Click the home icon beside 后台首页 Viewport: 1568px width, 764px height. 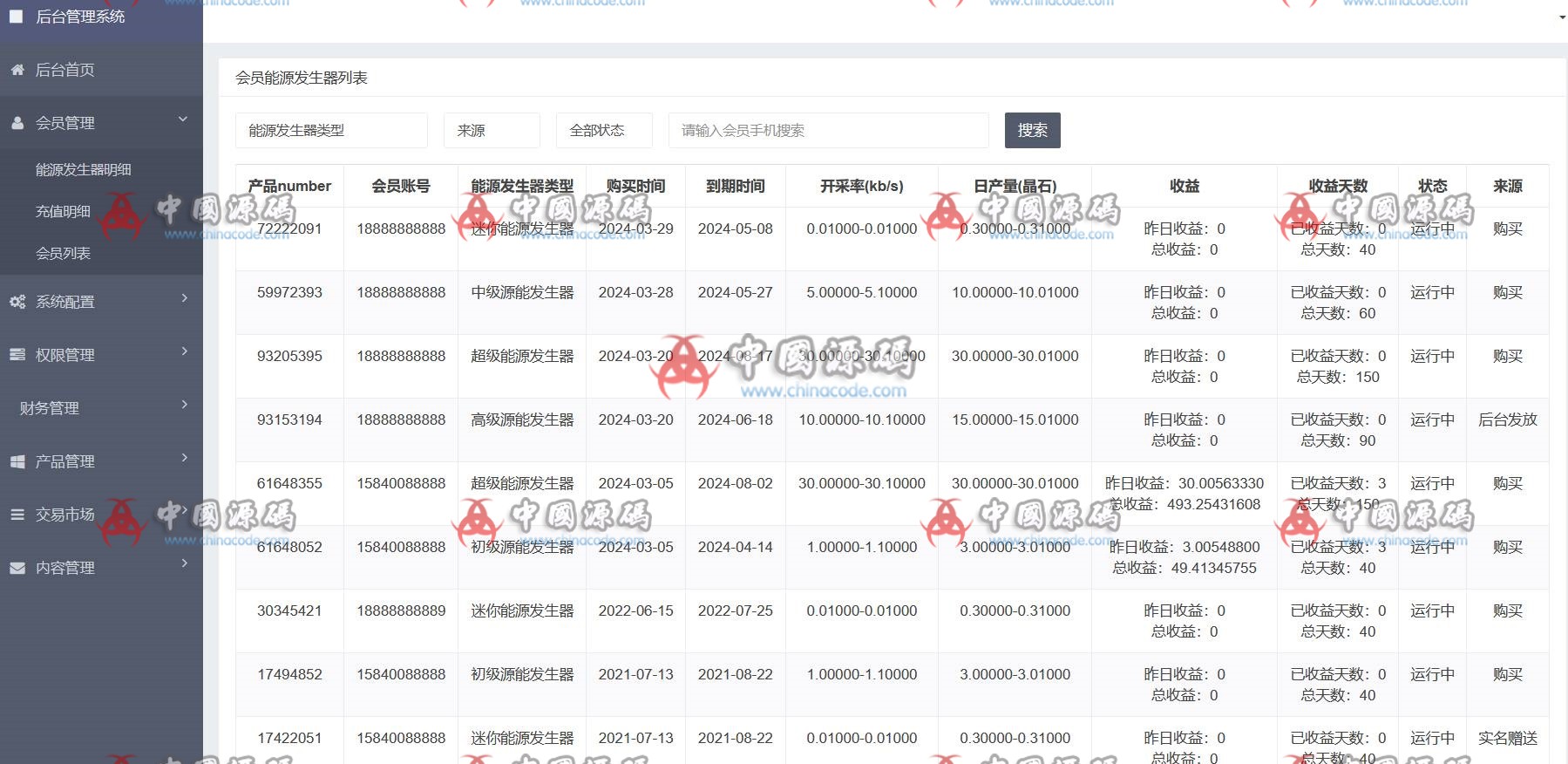[17, 70]
